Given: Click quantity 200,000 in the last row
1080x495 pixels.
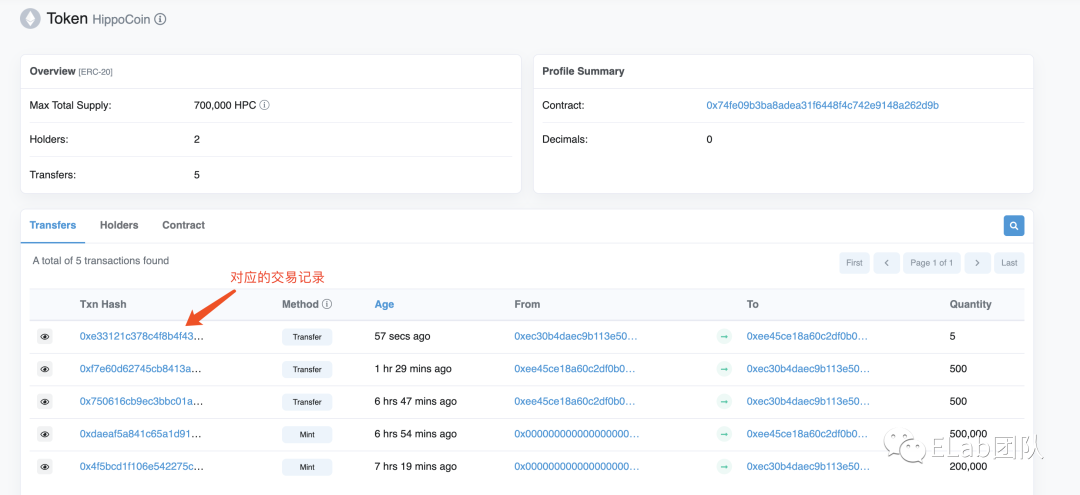Looking at the screenshot, I should tap(968, 467).
